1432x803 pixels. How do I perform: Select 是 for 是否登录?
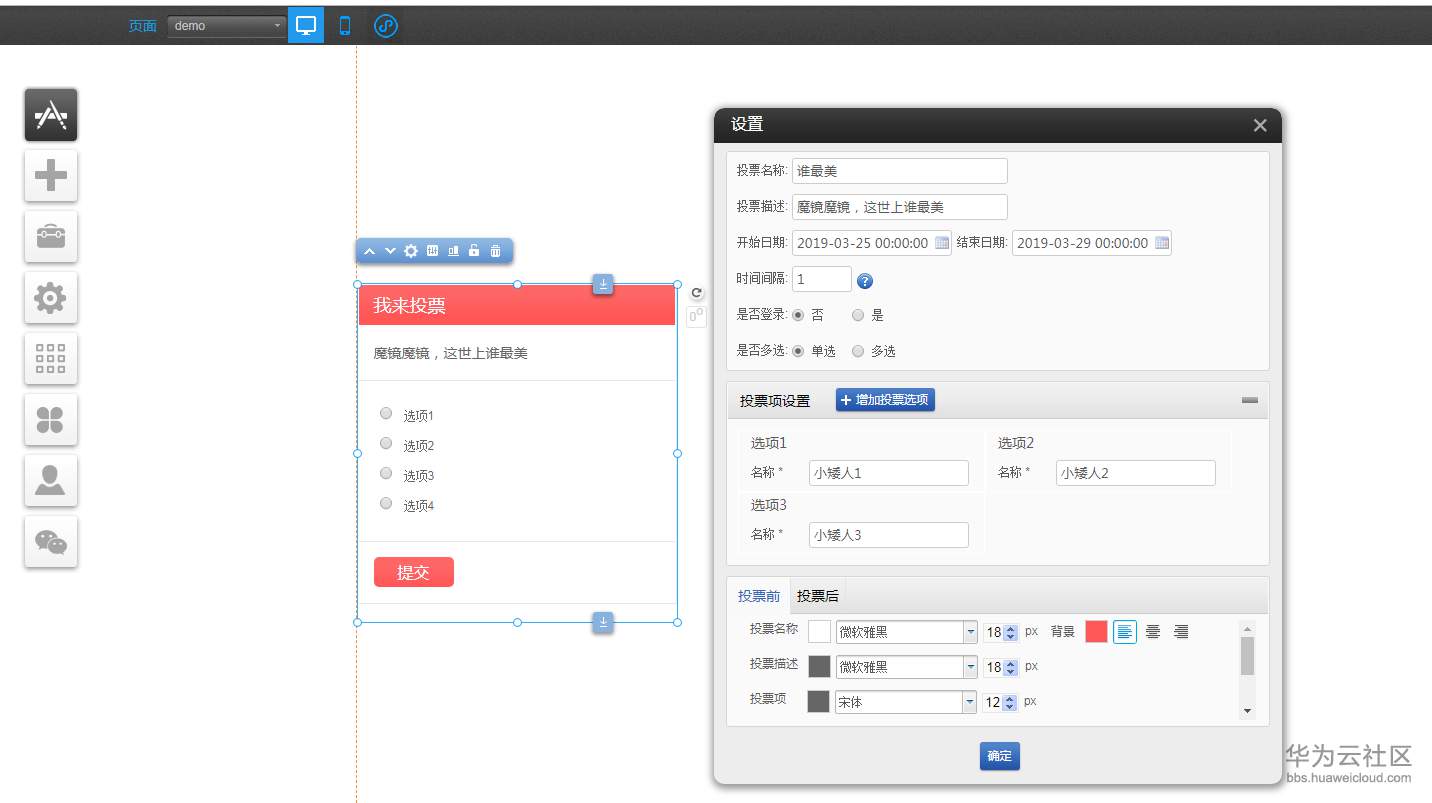[858, 315]
